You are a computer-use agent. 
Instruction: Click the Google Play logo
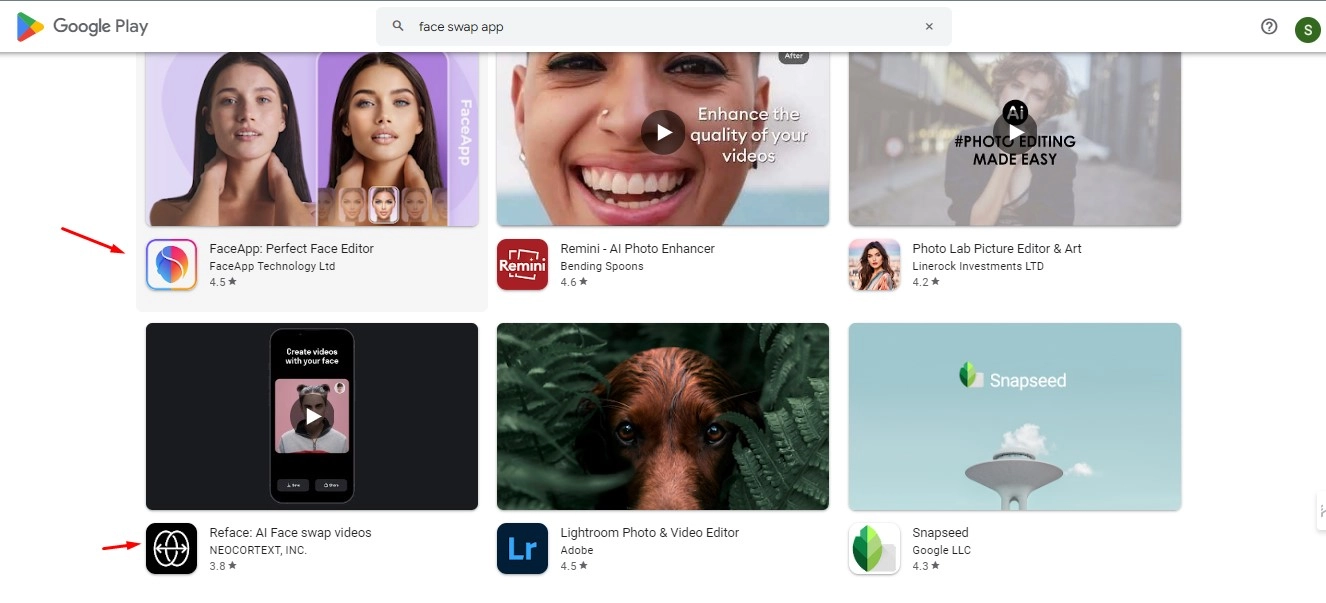click(x=82, y=27)
